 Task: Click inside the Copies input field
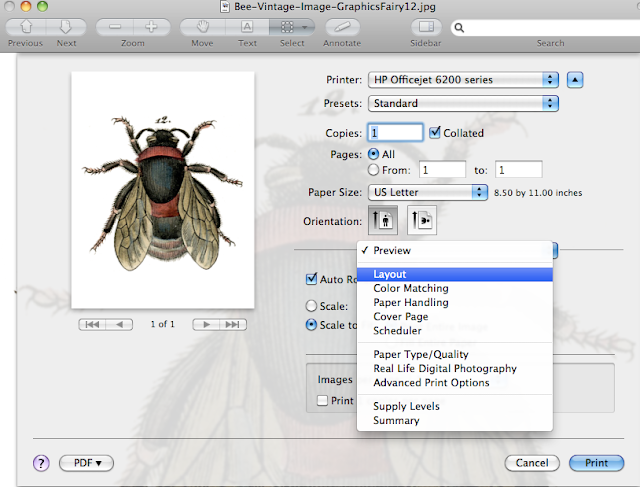[x=395, y=133]
